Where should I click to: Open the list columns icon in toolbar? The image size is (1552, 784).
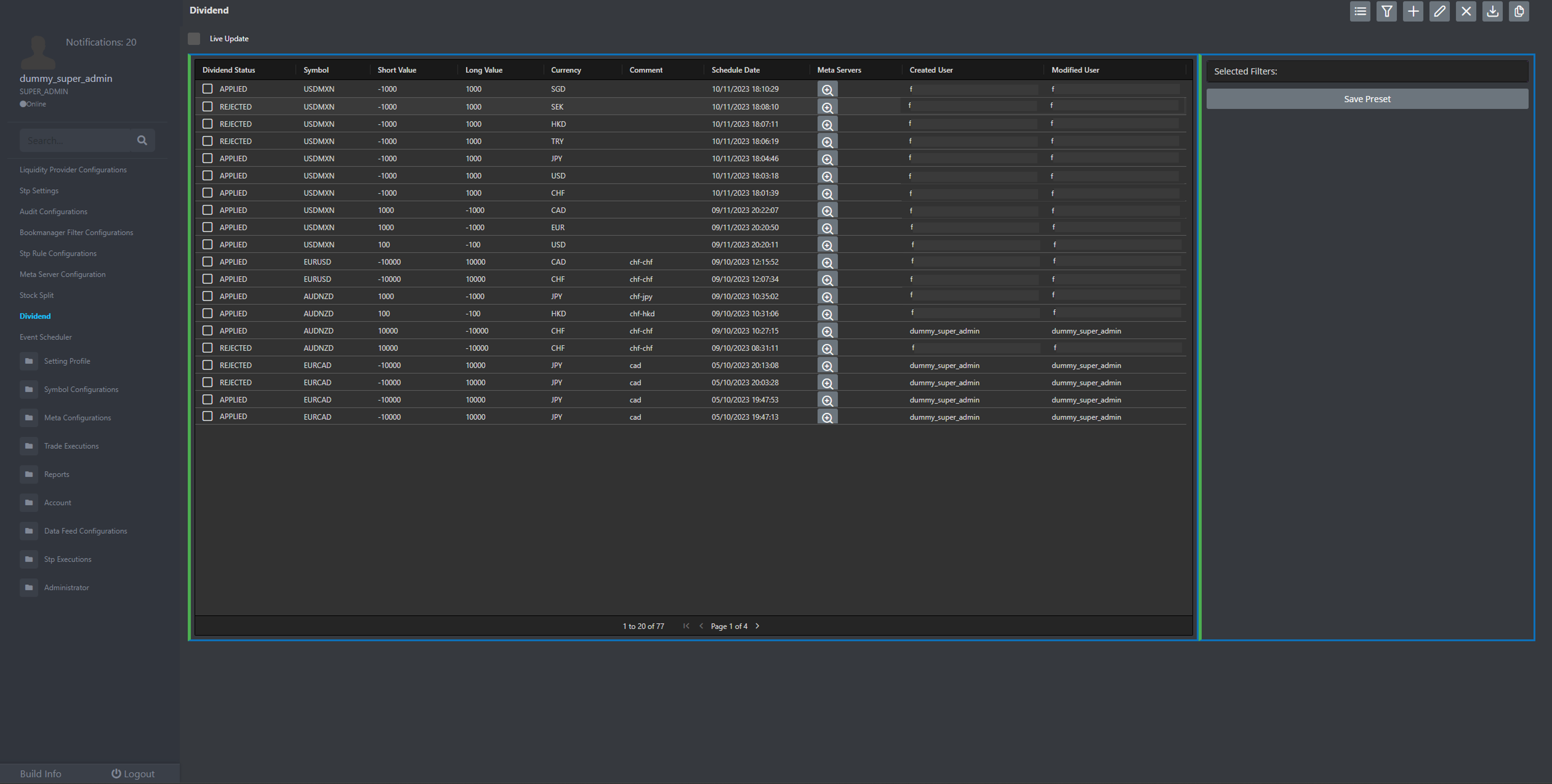(x=1360, y=11)
